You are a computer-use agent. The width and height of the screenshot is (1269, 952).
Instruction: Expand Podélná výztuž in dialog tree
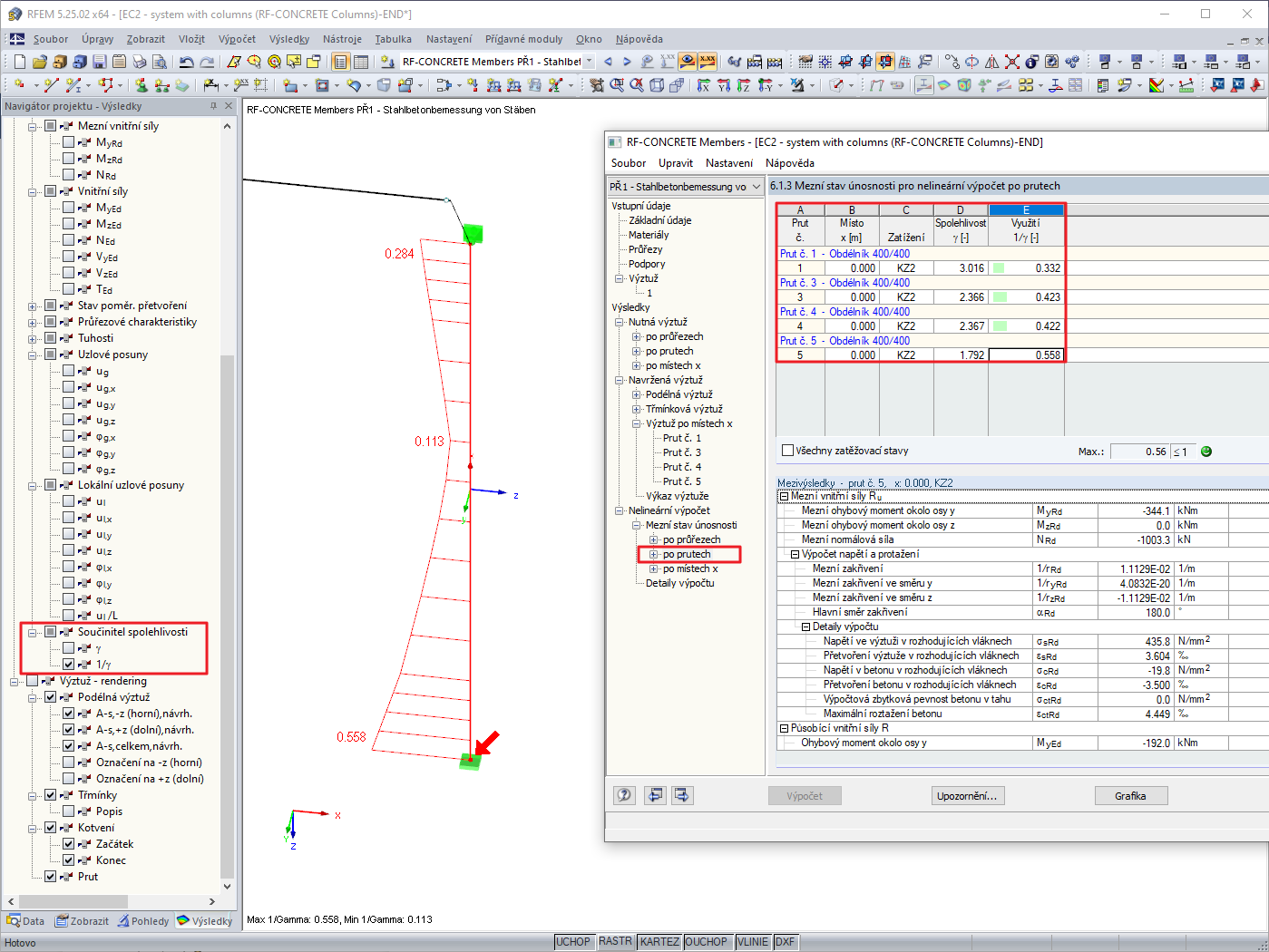[637, 394]
